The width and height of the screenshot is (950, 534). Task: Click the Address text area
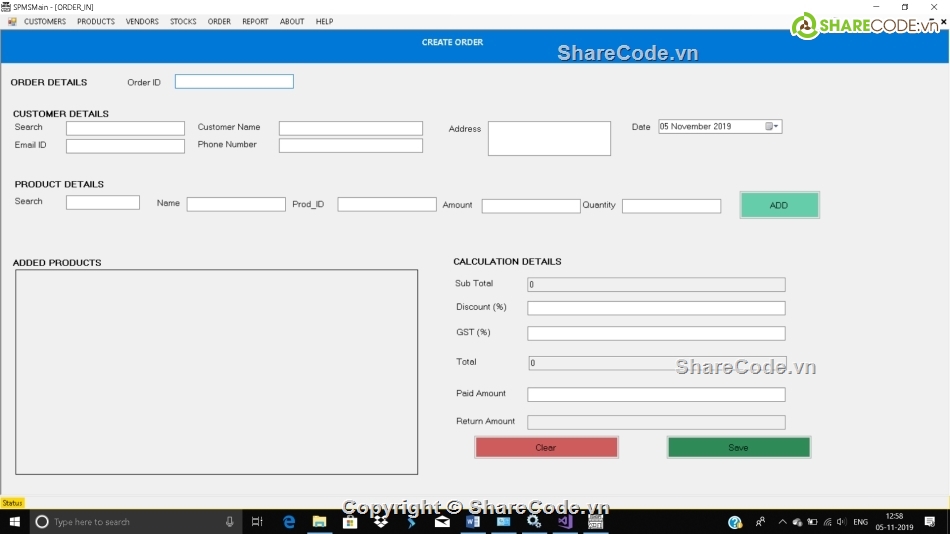tap(549, 139)
